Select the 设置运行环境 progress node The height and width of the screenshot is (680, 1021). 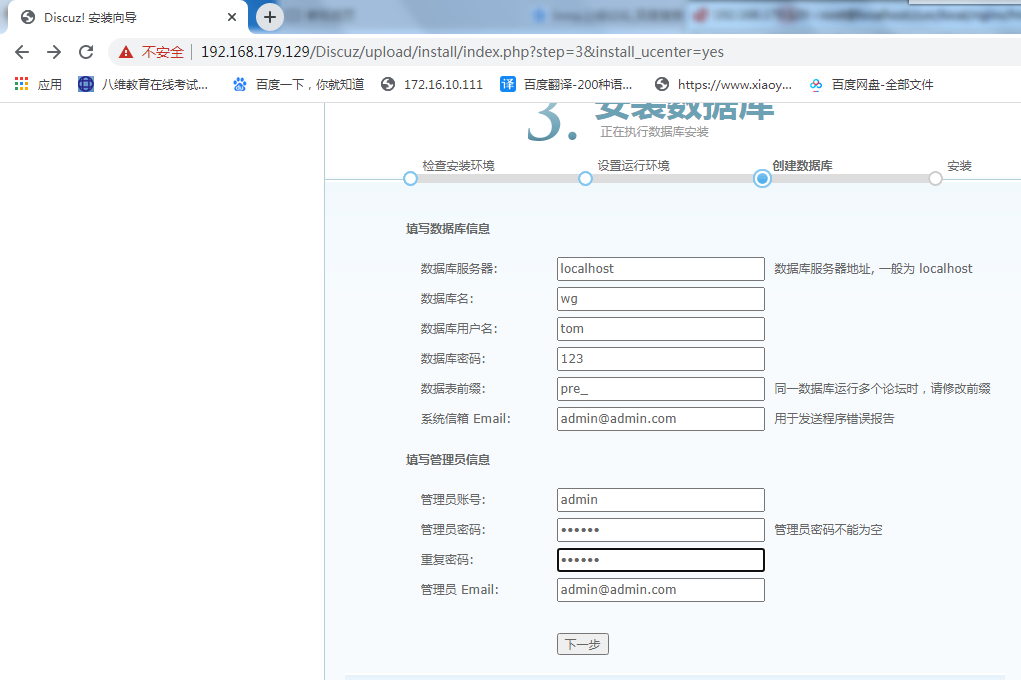(x=585, y=178)
